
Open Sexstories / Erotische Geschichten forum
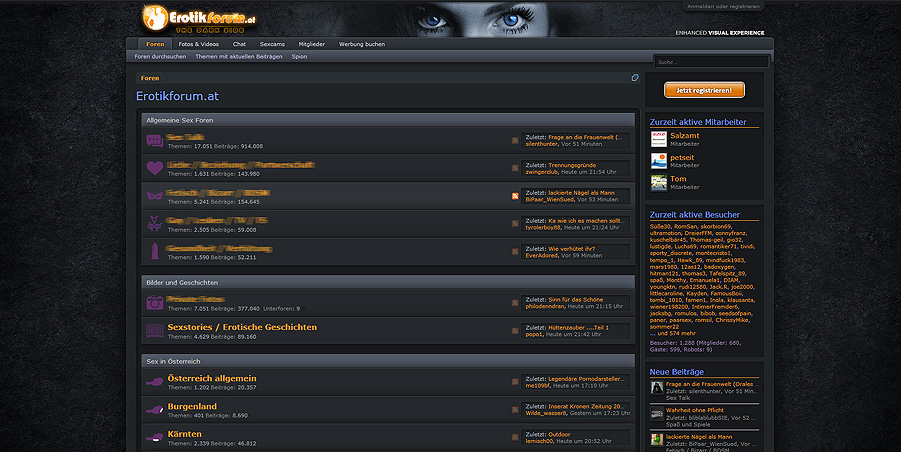242,327
